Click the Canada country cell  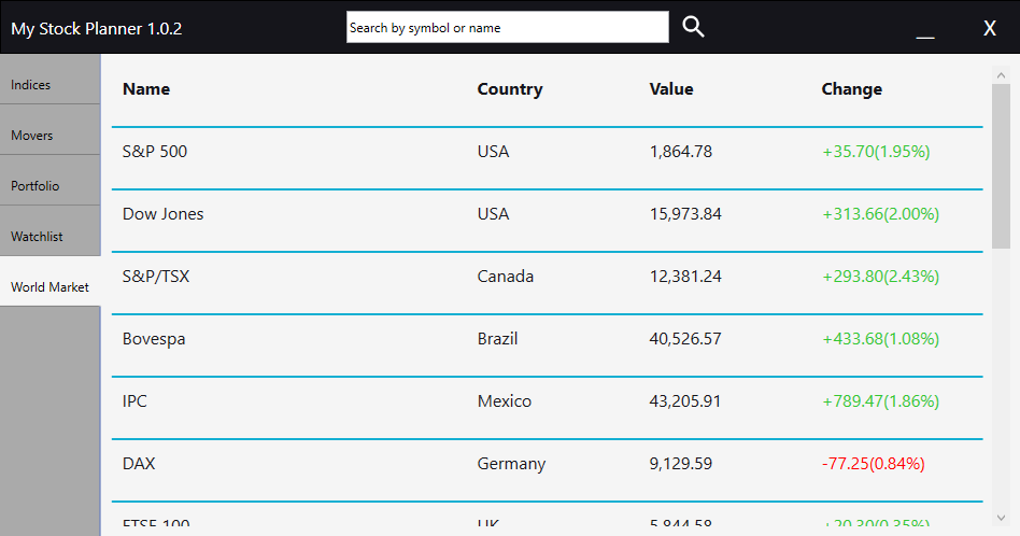tap(505, 276)
